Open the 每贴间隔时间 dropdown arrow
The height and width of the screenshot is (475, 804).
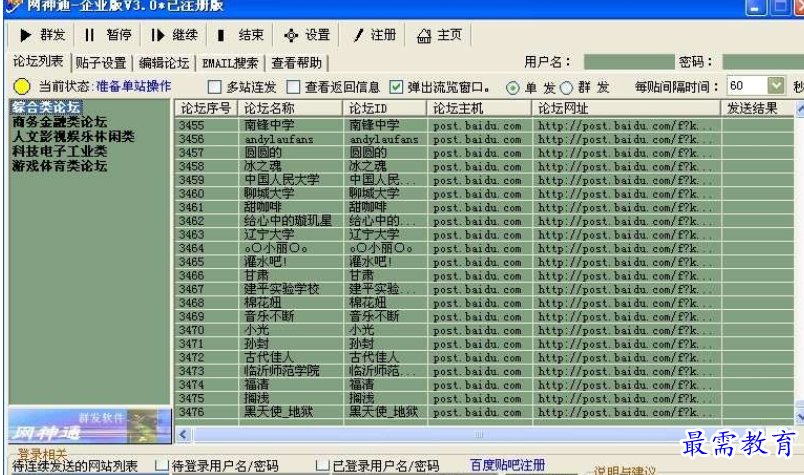click(776, 86)
